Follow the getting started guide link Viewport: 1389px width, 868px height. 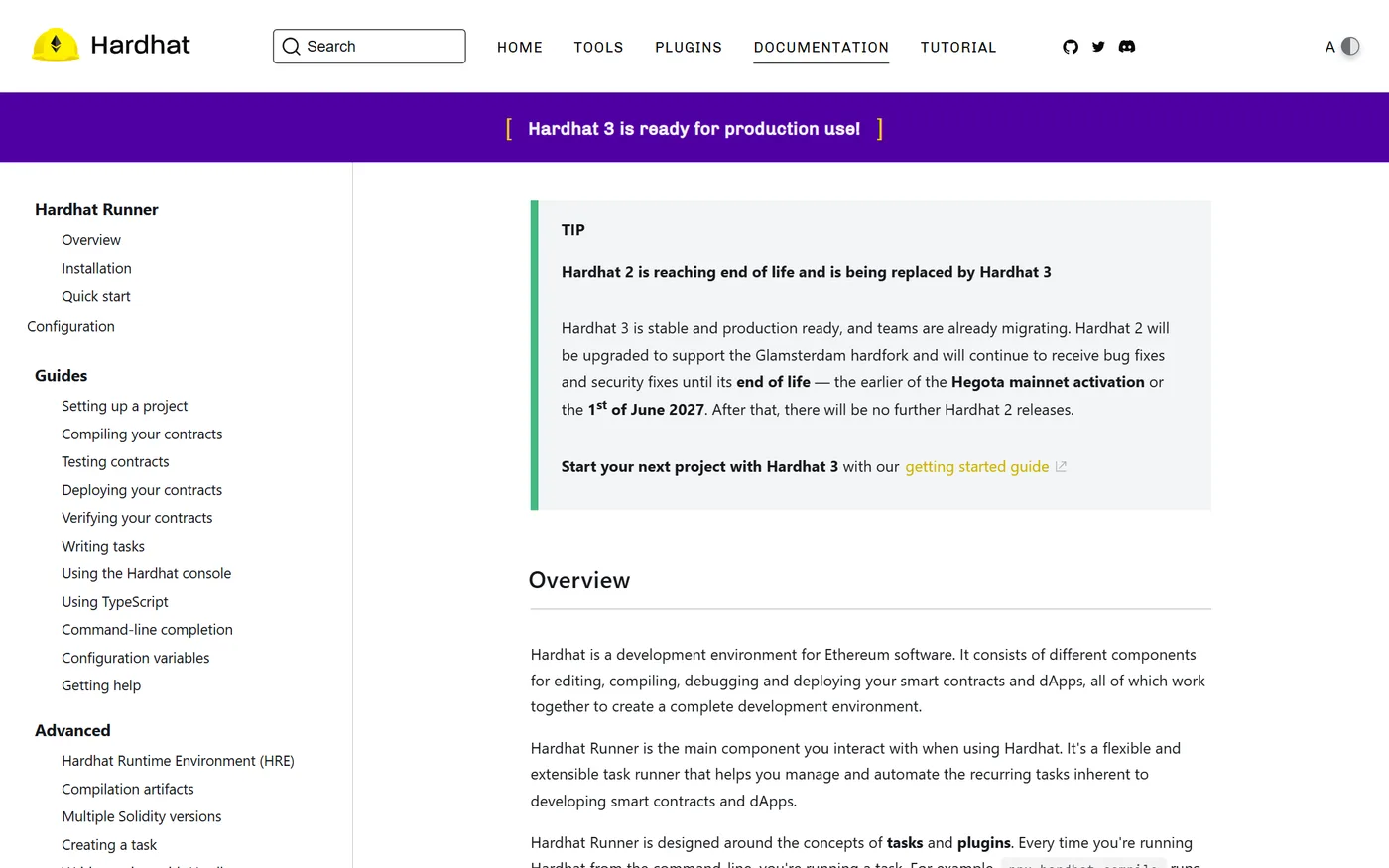(977, 467)
